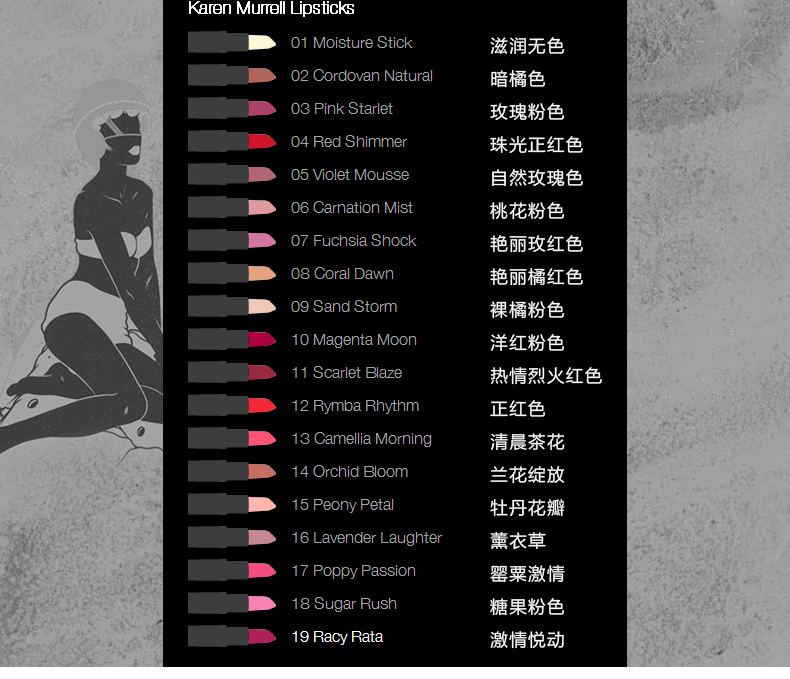
Task: Click the "15 Peony Petal" label
Action: 343,505
